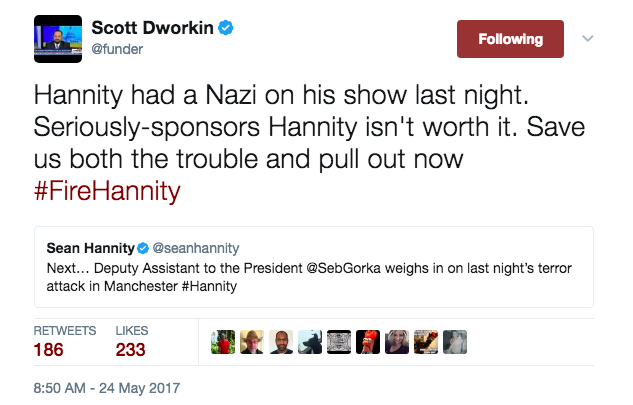Click the @funder handle
The height and width of the screenshot is (405, 633).
coord(117,49)
